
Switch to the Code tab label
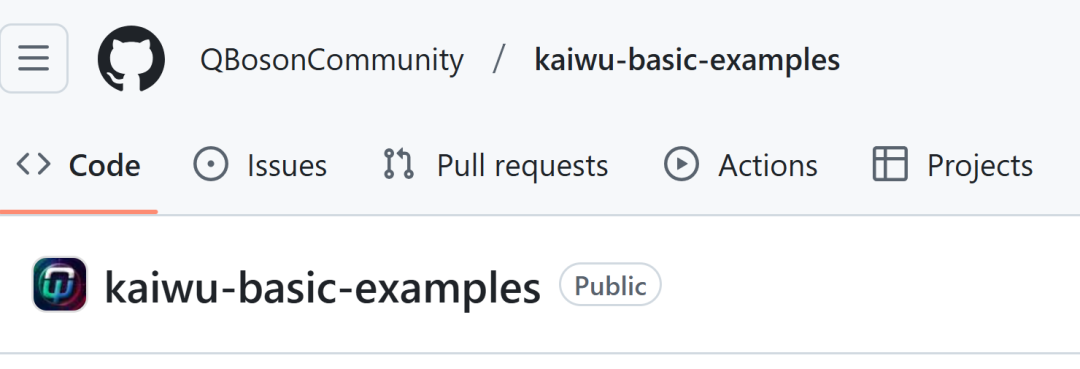click(105, 166)
